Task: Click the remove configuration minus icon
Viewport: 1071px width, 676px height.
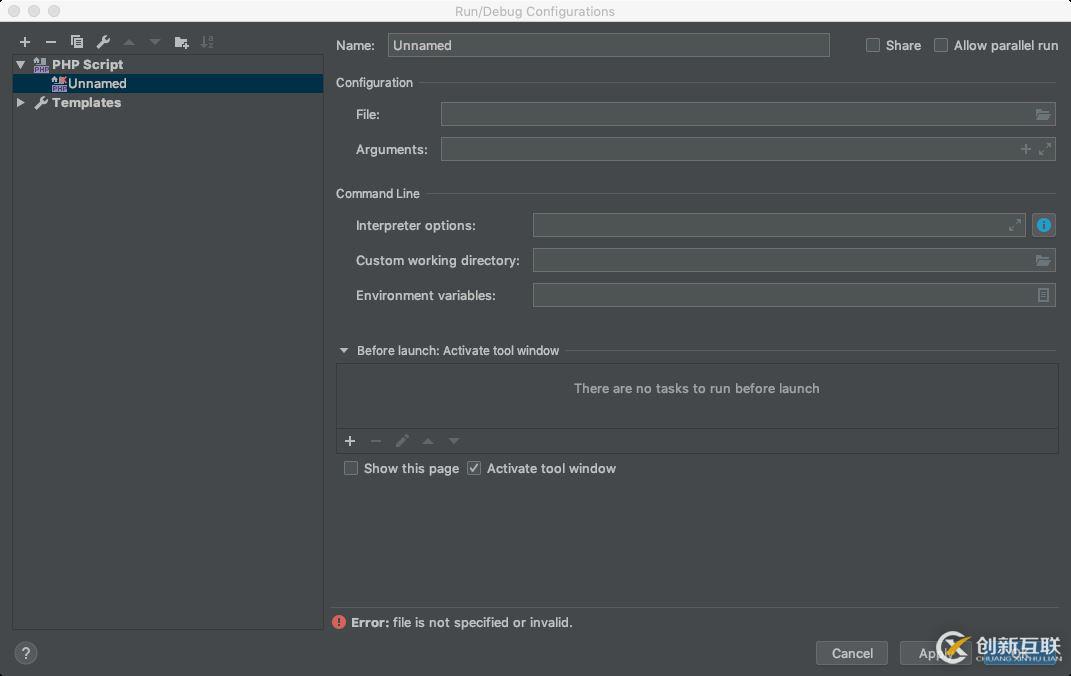Action: coord(51,42)
